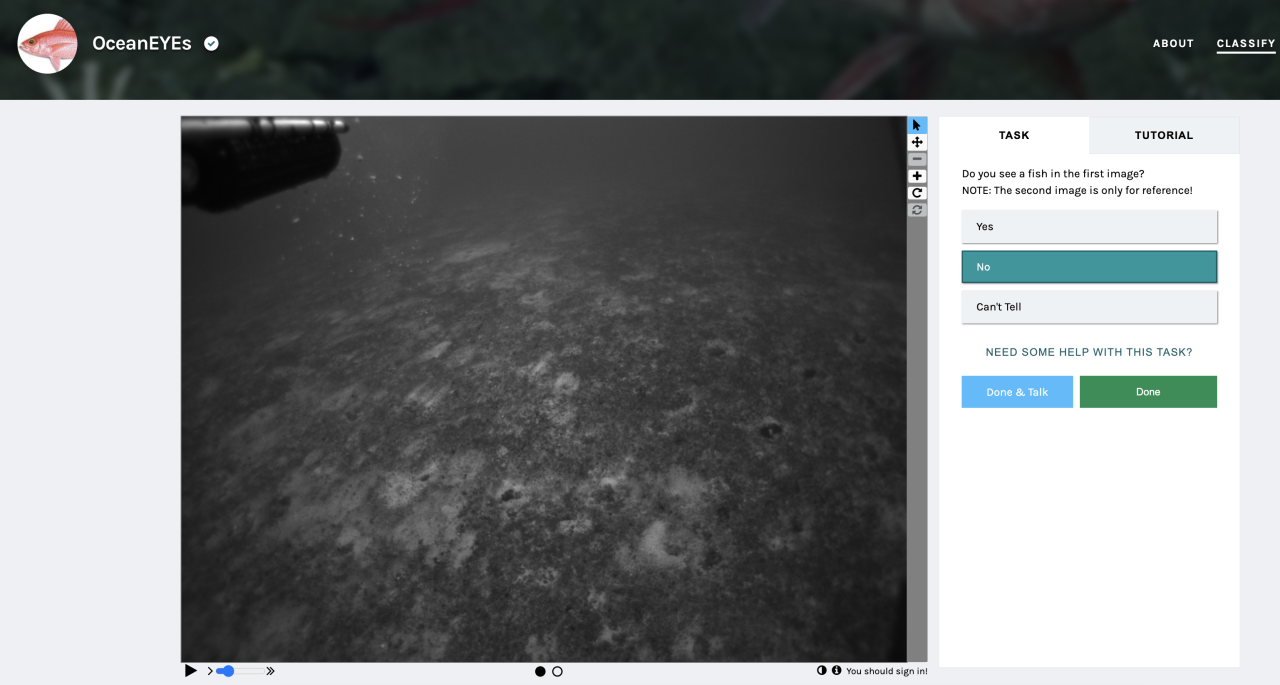The width and height of the screenshot is (1280, 685).
Task: Click the Done & Talk button
Action: [1017, 392]
